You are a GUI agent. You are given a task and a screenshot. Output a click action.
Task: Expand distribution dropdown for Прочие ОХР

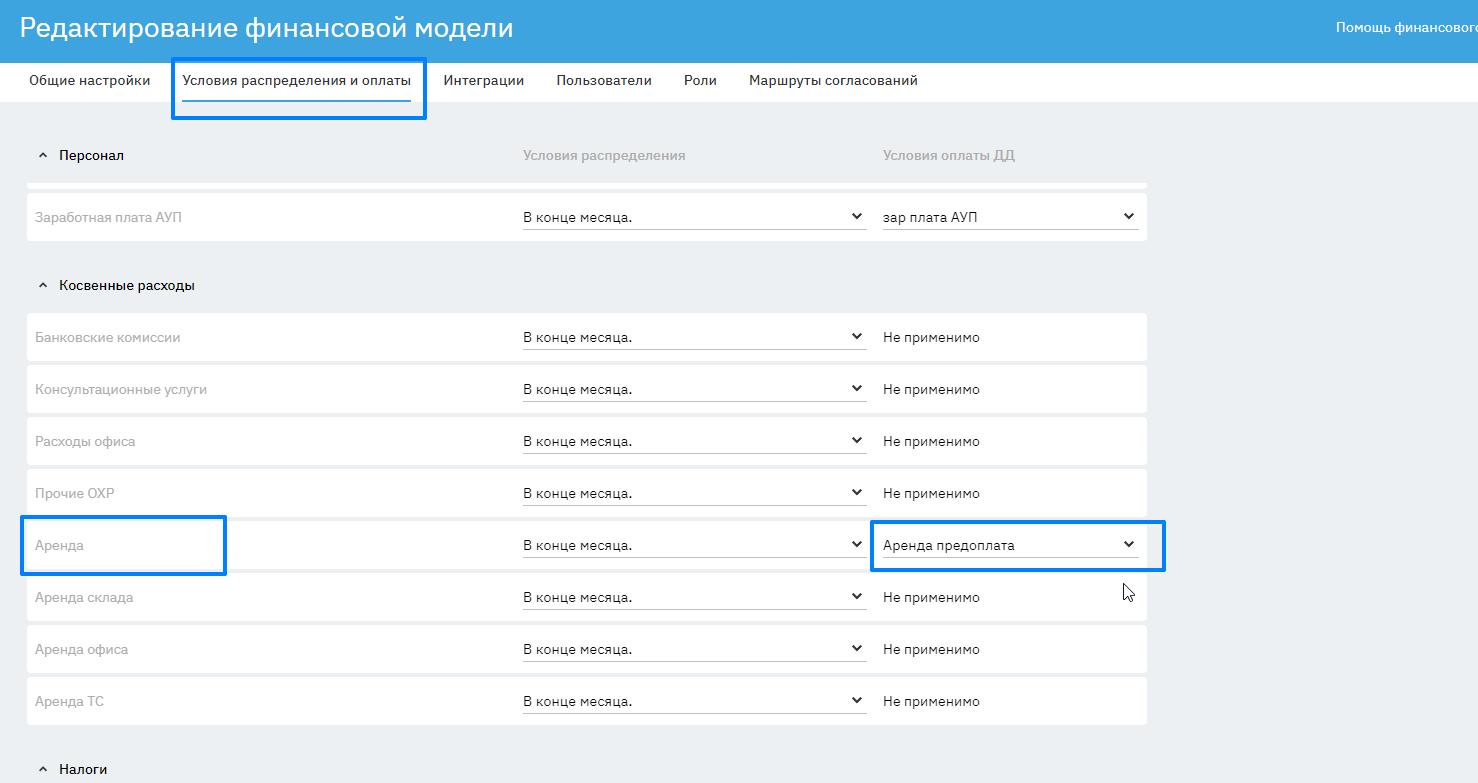click(694, 494)
